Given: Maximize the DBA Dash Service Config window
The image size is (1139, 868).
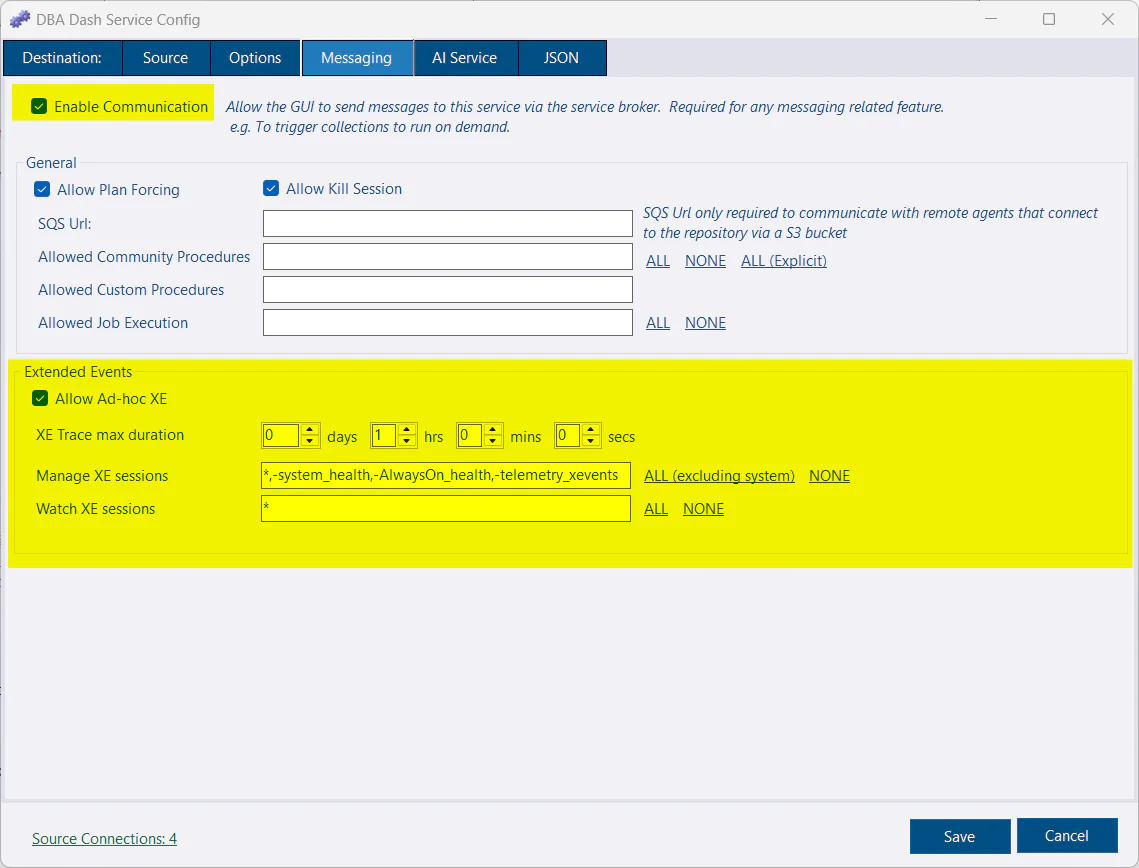Looking at the screenshot, I should coord(1049,19).
